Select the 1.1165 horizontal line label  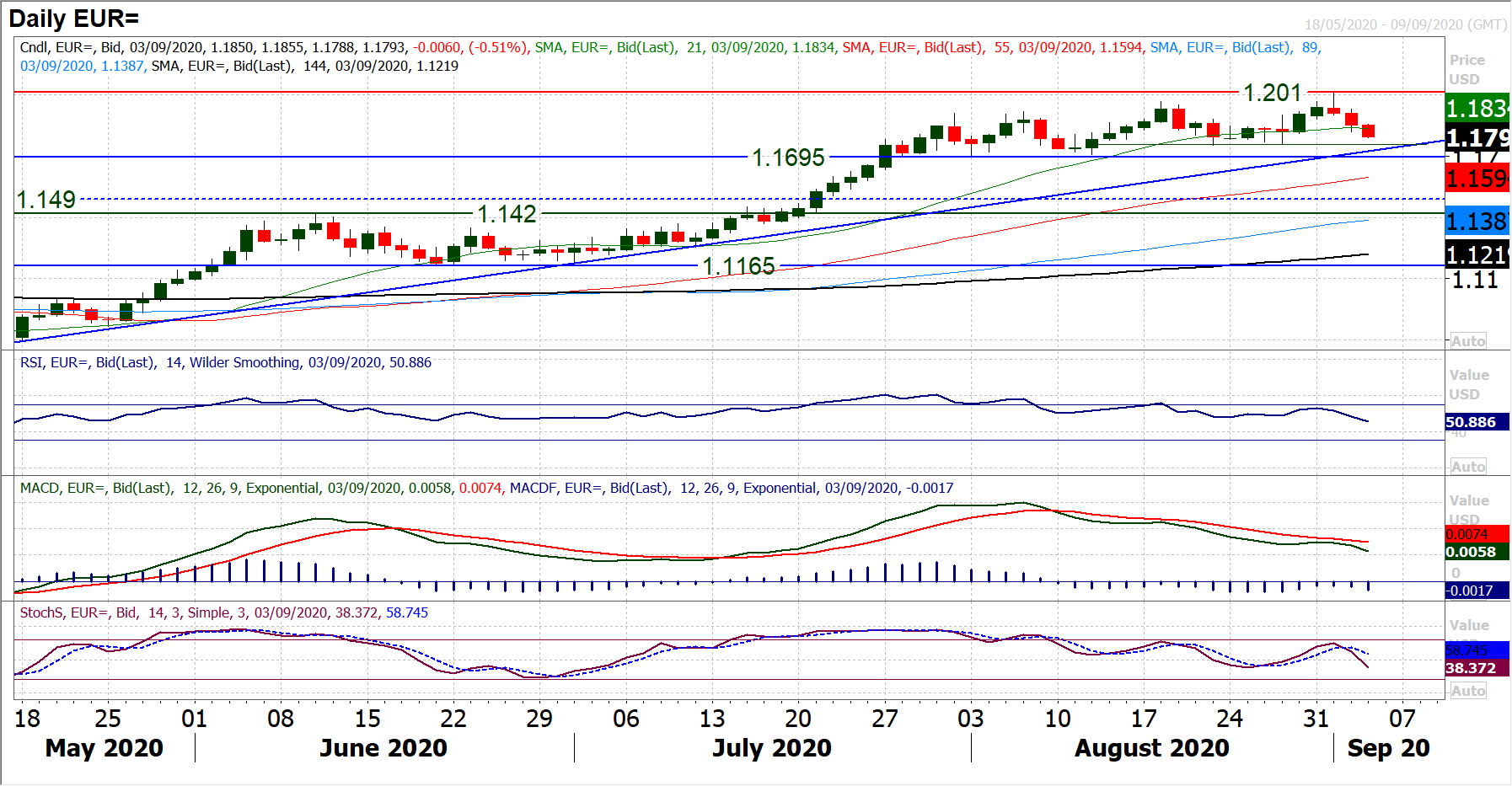tap(738, 266)
